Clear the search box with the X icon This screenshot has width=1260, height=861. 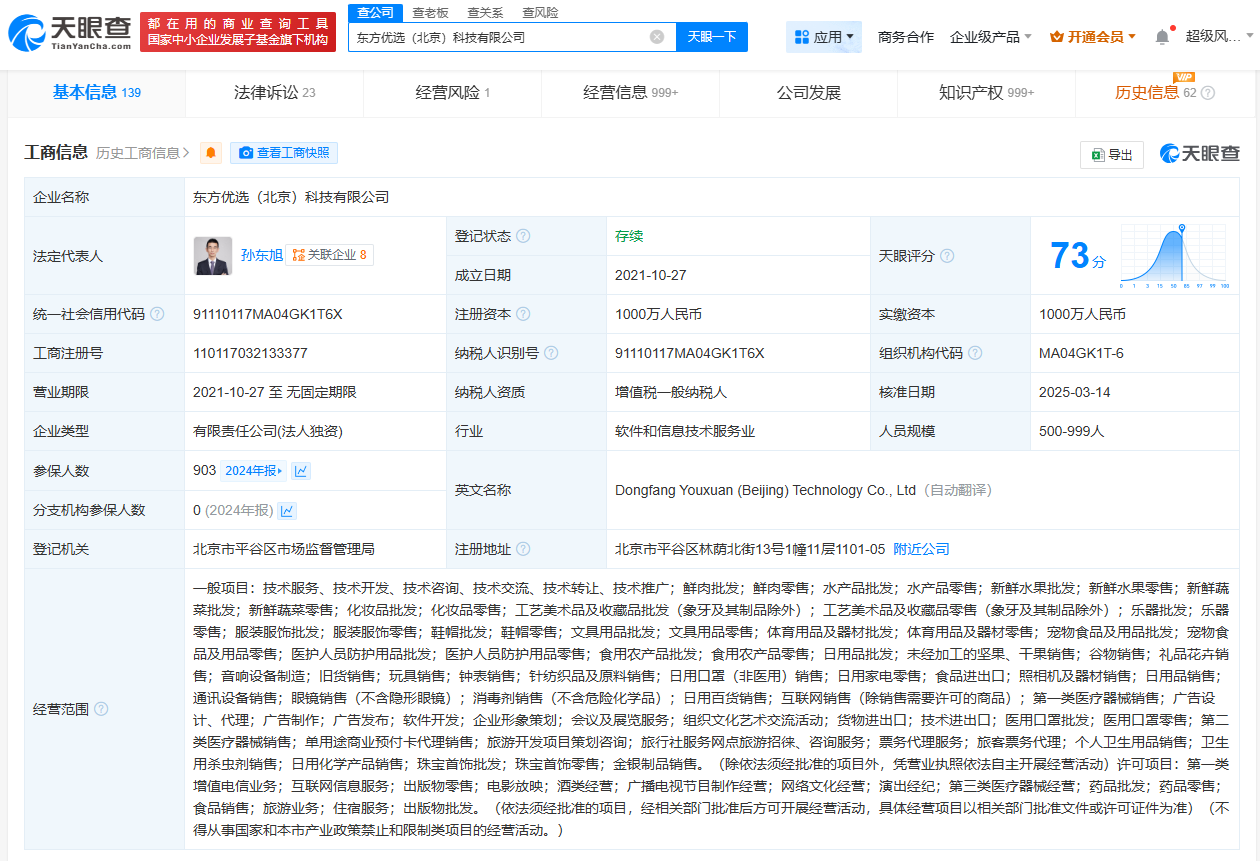coord(657,37)
